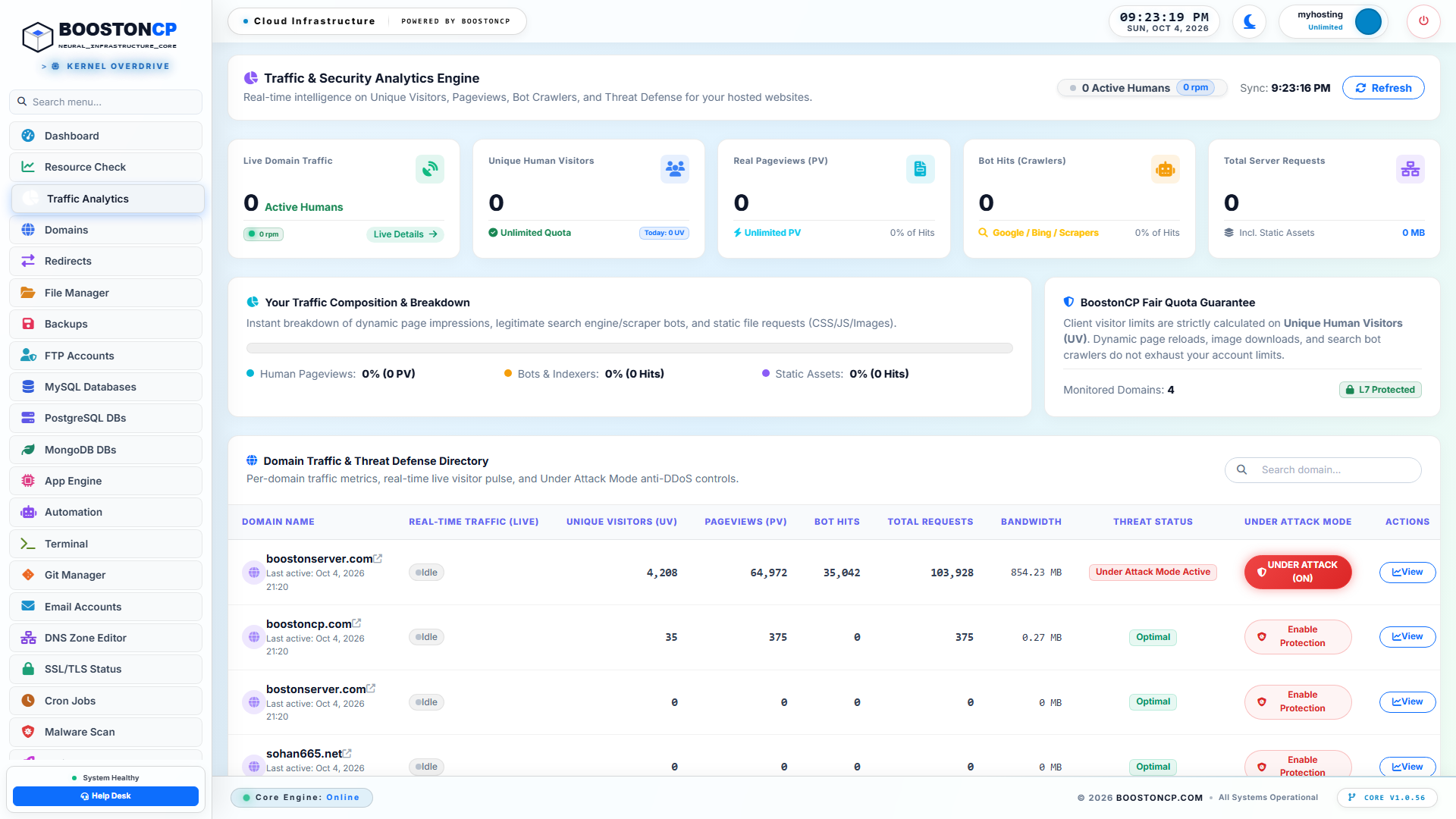Click the red power logout icon

click(x=1423, y=21)
